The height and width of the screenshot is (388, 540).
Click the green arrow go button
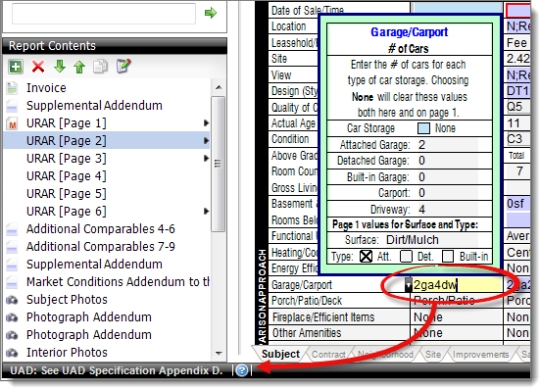(210, 13)
